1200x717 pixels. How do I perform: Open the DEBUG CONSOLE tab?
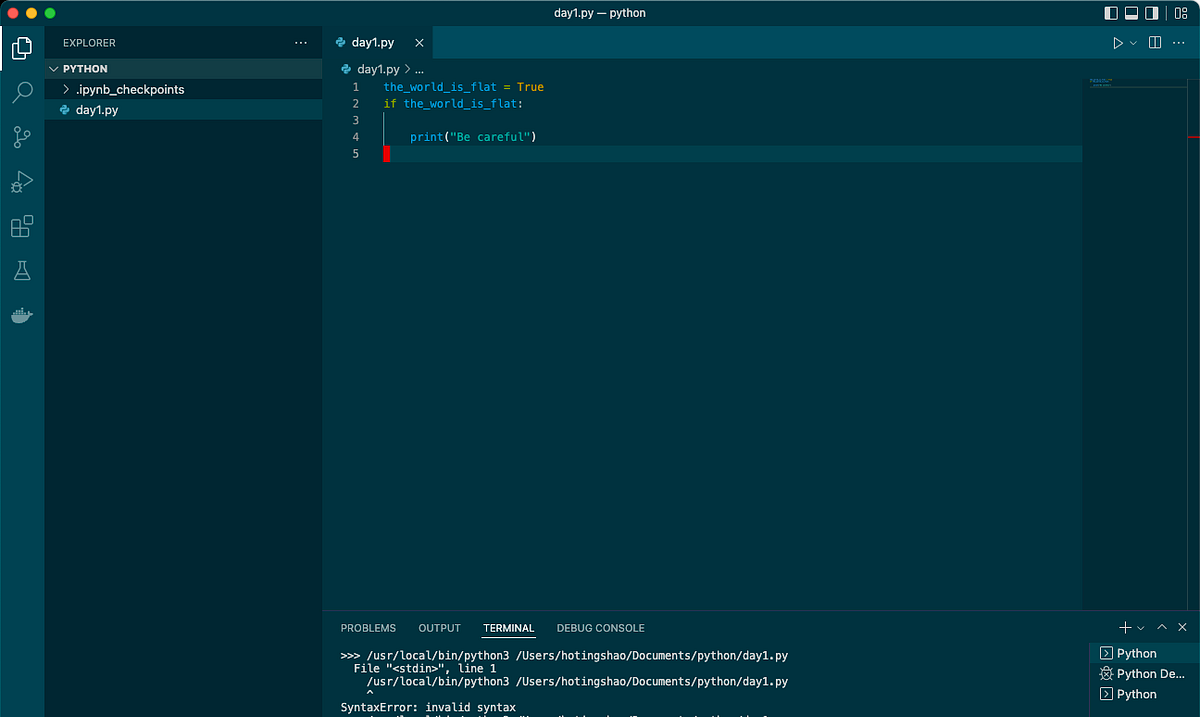pyautogui.click(x=600, y=628)
